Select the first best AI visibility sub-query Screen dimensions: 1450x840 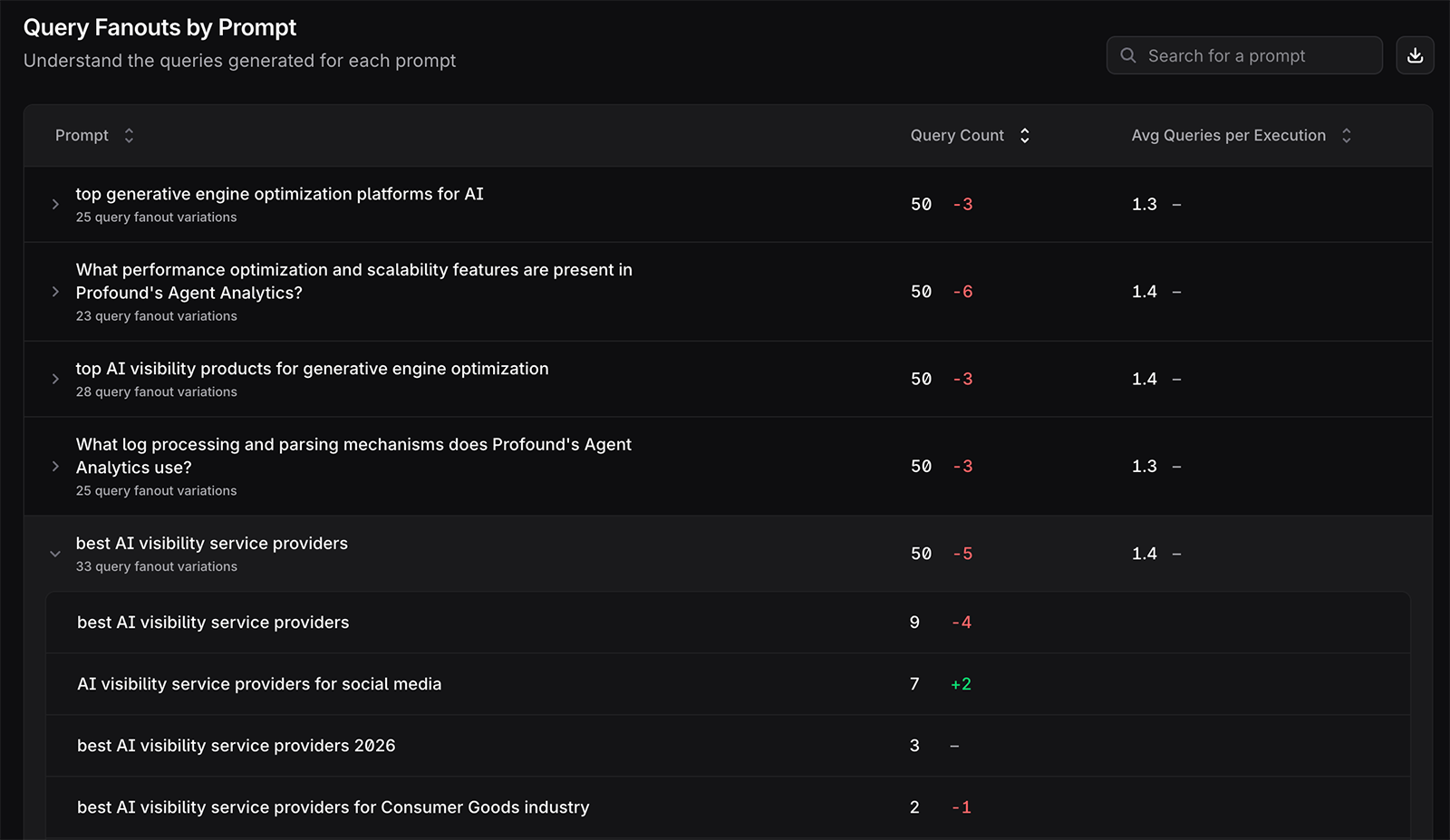(213, 623)
